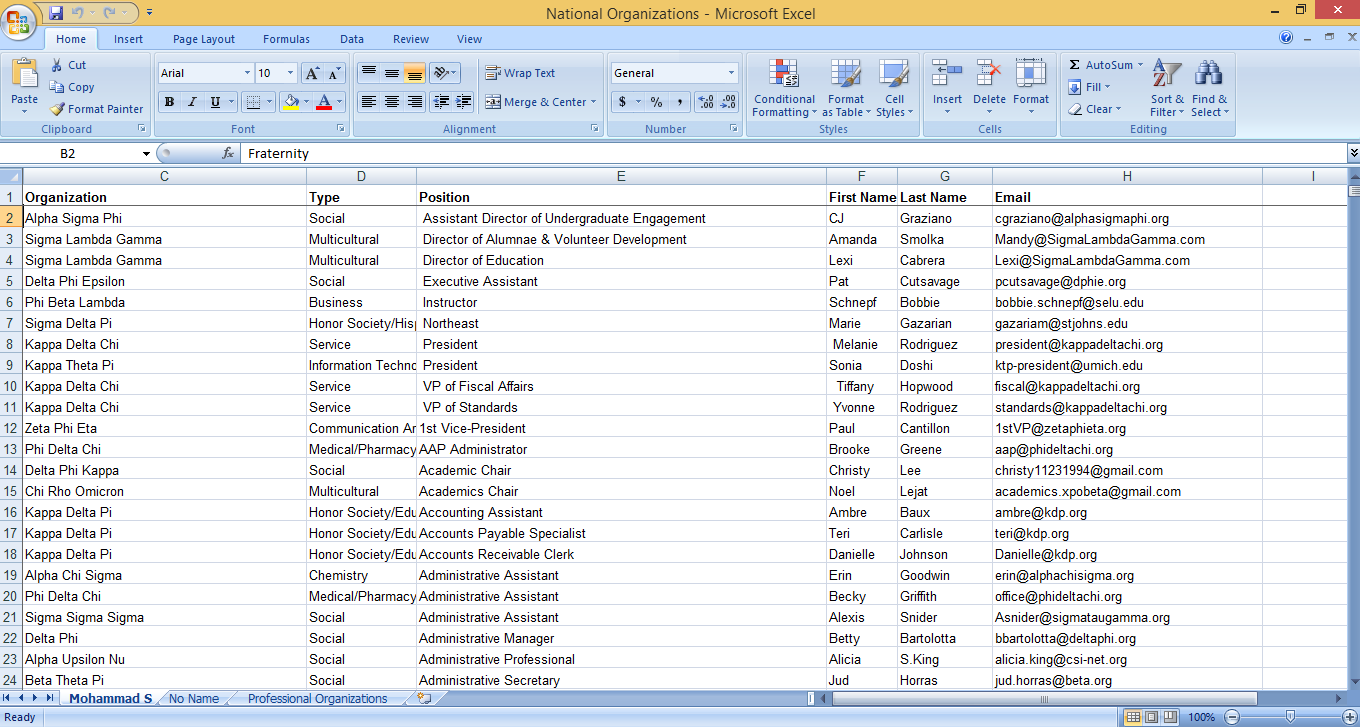This screenshot has width=1360, height=727.
Task: Switch to Page Break Preview in status bar
Action: tap(1169, 717)
